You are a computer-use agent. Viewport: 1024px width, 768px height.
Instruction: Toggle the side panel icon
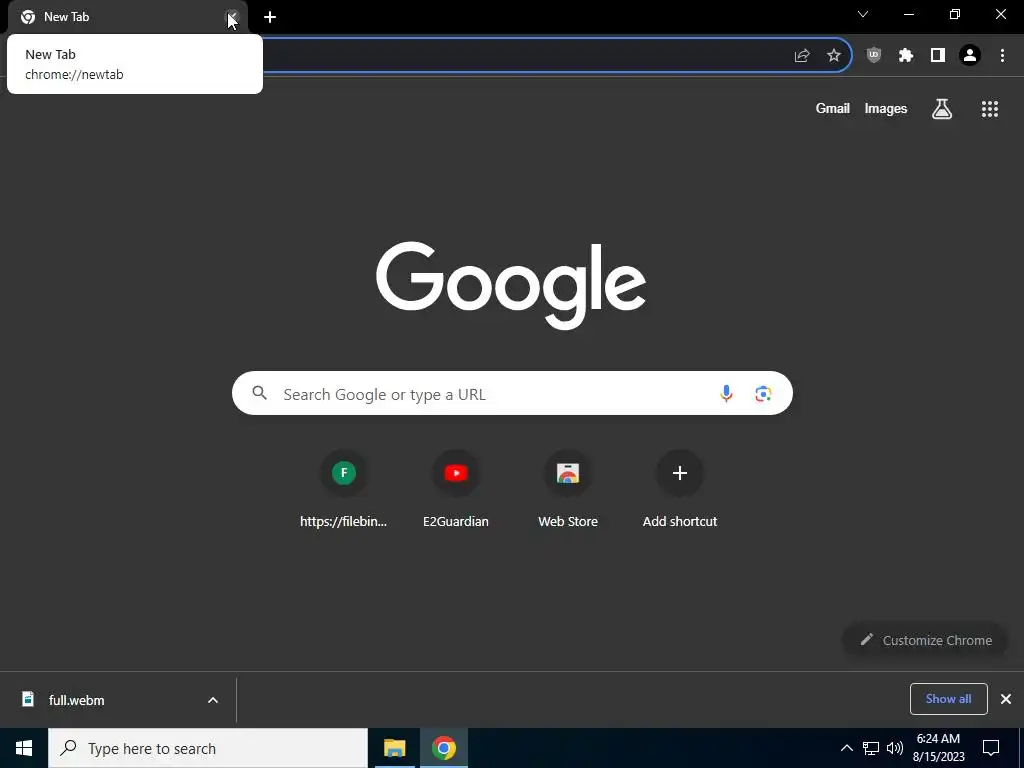pyautogui.click(x=938, y=56)
